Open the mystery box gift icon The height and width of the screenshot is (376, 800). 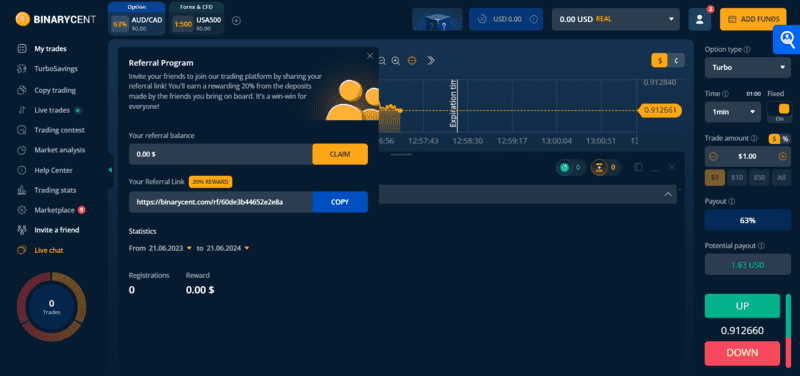(x=437, y=19)
